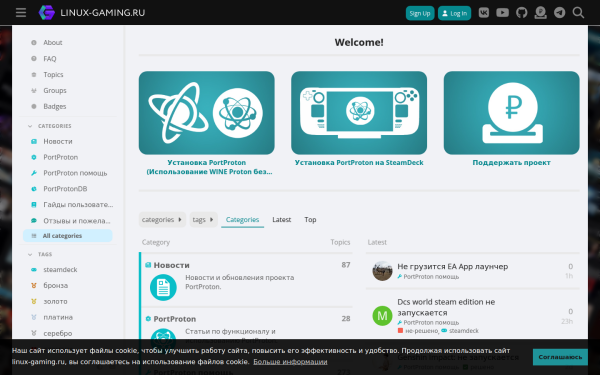
Task: Open Badges in the sidebar
Action: point(55,106)
